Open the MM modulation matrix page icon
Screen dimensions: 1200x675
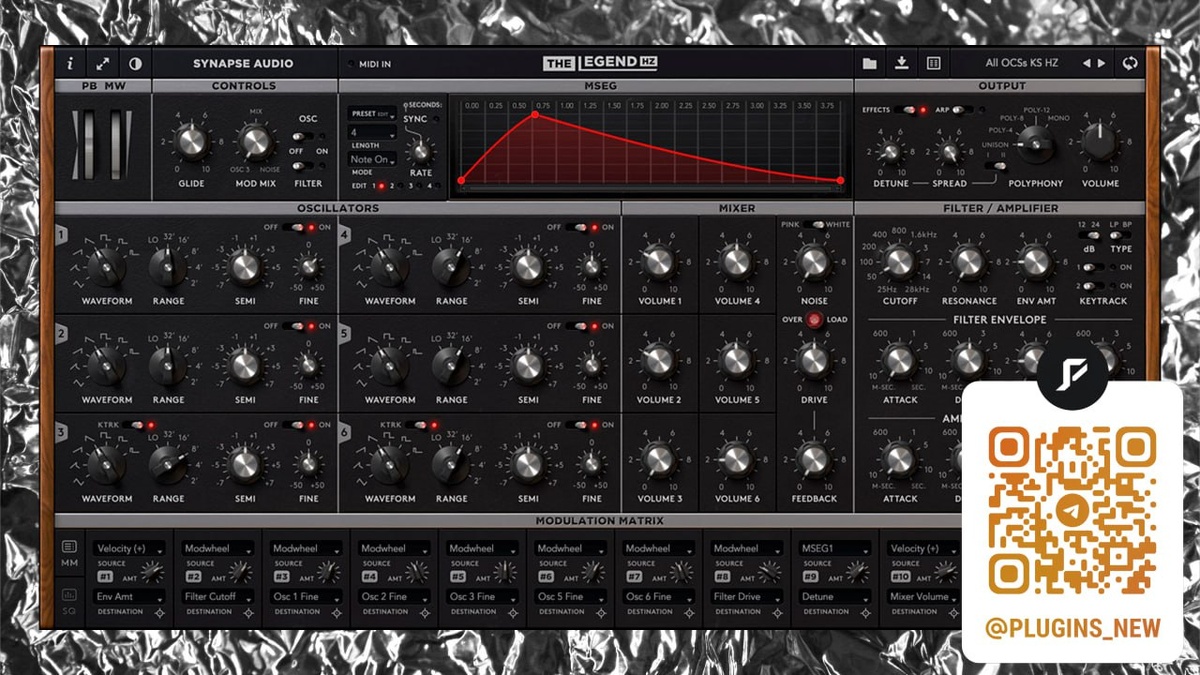pos(70,547)
